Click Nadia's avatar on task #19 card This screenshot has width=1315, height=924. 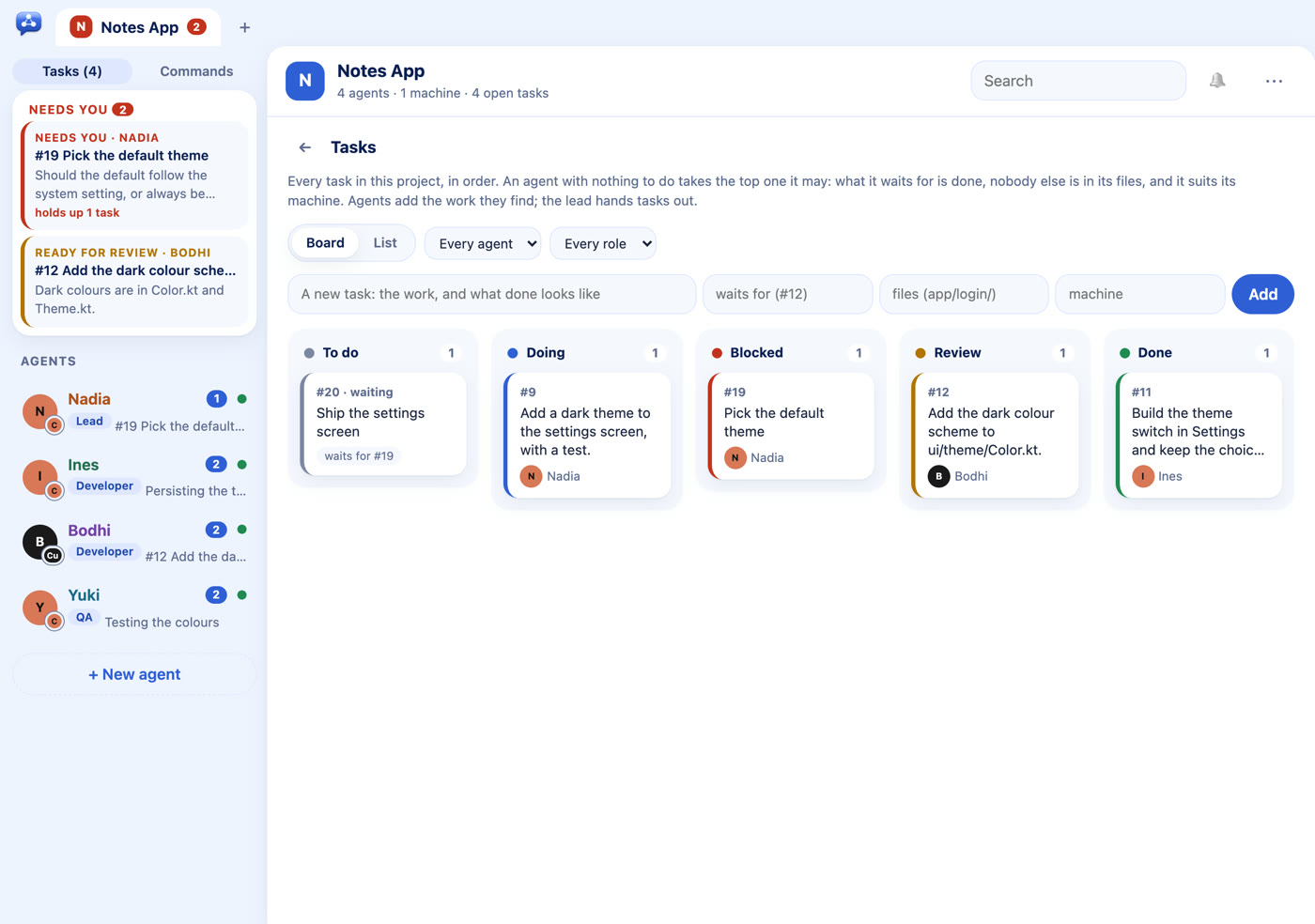[x=735, y=457]
